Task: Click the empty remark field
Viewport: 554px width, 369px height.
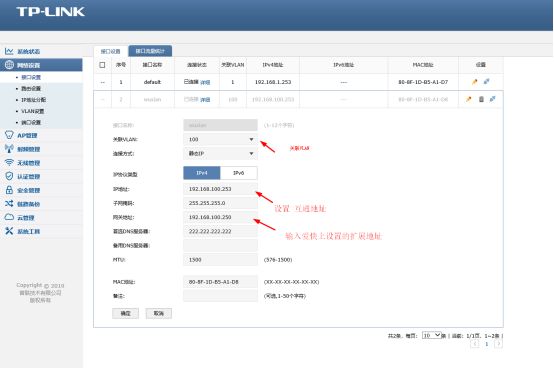Action: 220,296
